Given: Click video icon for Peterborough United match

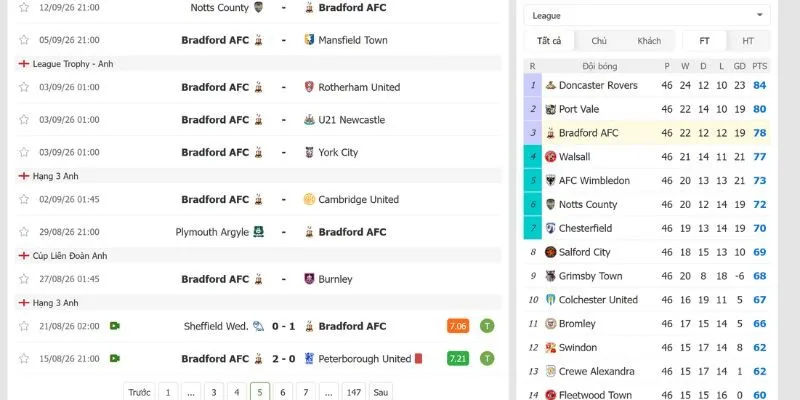Looking at the screenshot, I should pyautogui.click(x=115, y=358).
